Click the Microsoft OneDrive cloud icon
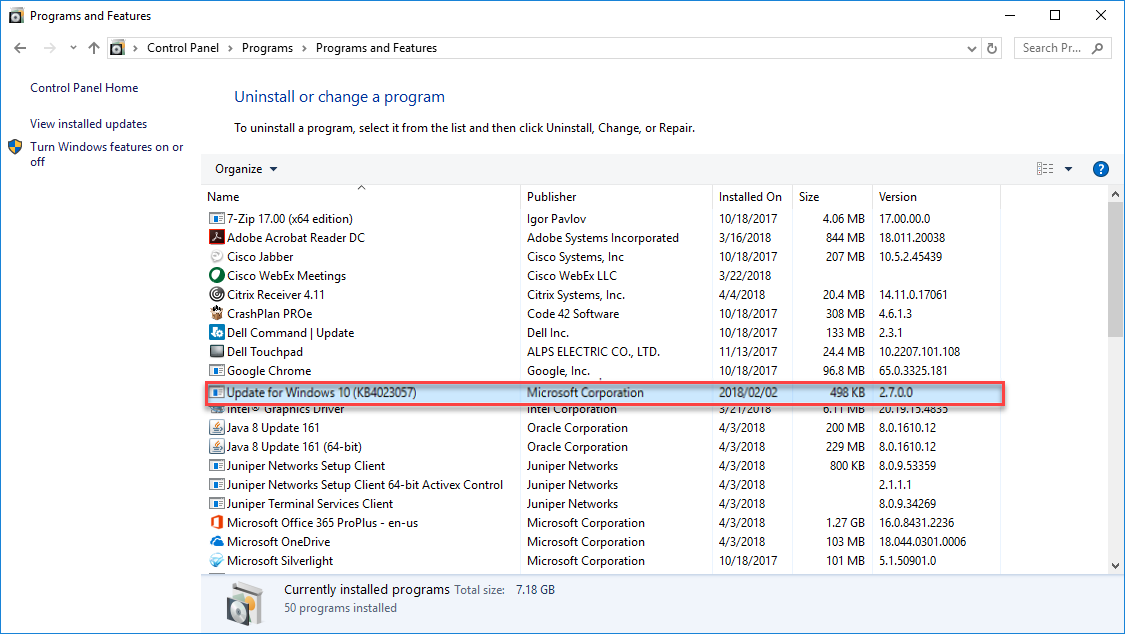Screen dimensions: 1125x634 (216, 542)
